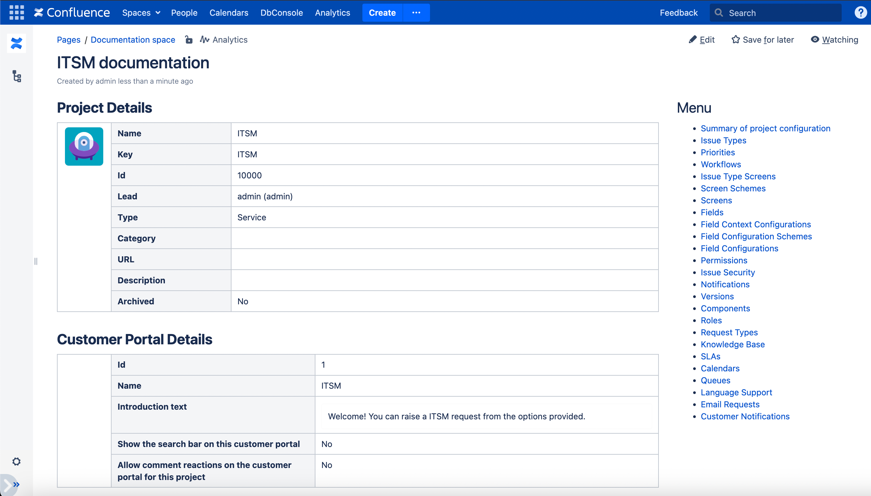Viewport: 871px width, 496px height.
Task: Open Language Support menu link
Action: click(x=736, y=392)
